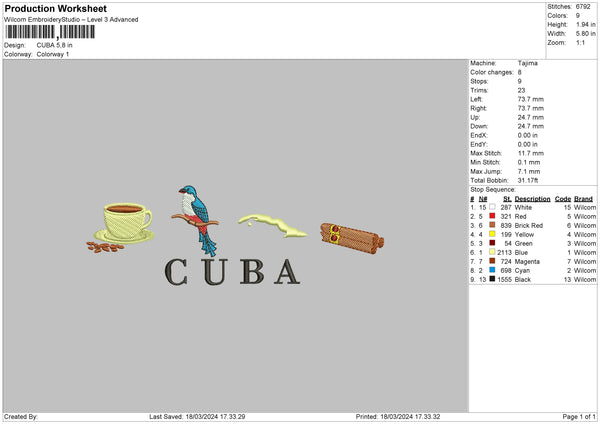Click the Printed timestamp
The height and width of the screenshot is (424, 600).
tap(398, 417)
